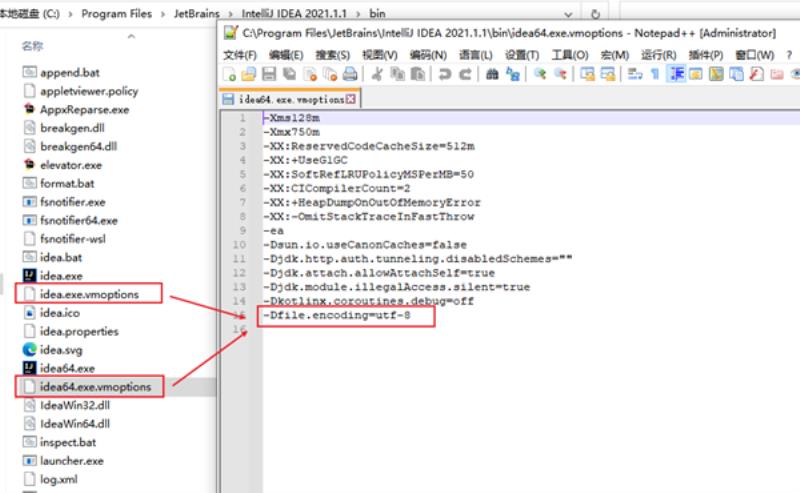Open the Define Your Language icon
This screenshot has width=800, height=493.
coord(695,74)
